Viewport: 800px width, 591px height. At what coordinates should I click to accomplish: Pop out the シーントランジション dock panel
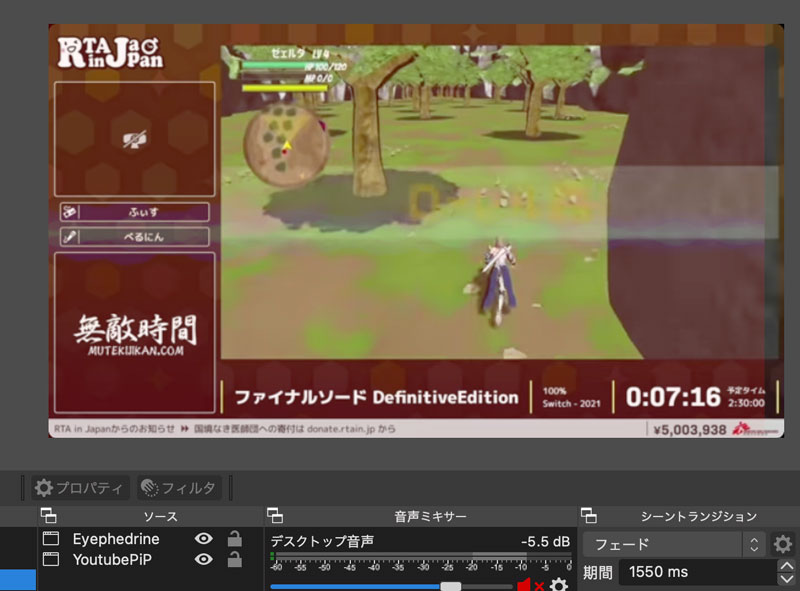(589, 516)
